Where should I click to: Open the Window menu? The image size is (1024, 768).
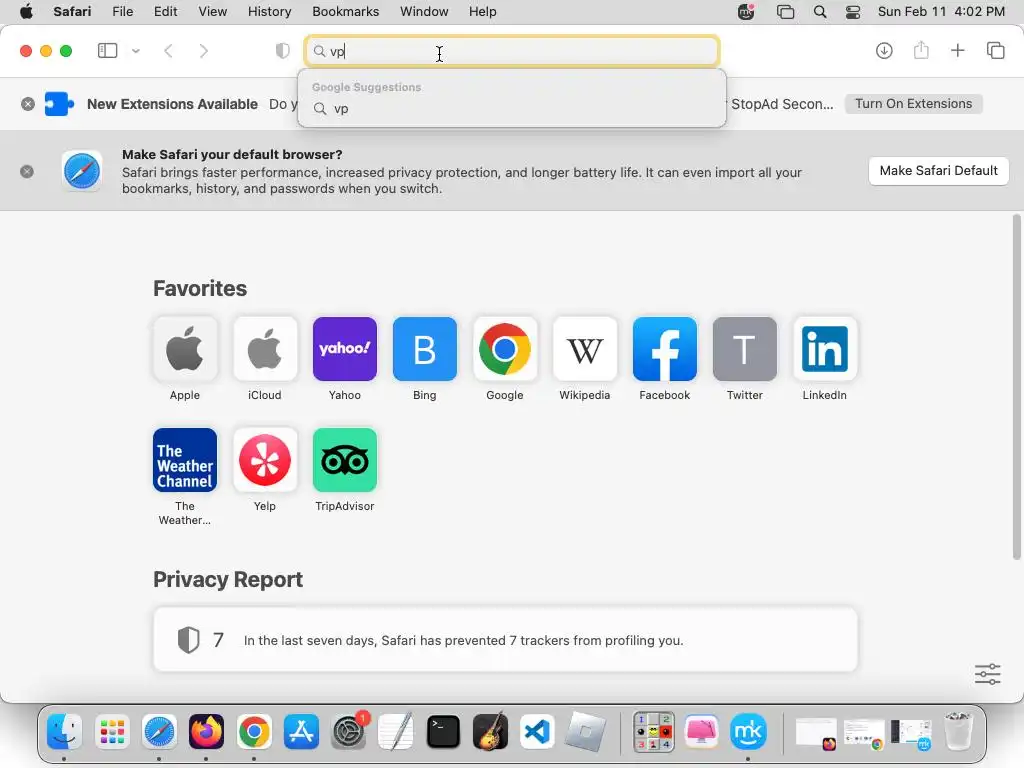point(424,12)
